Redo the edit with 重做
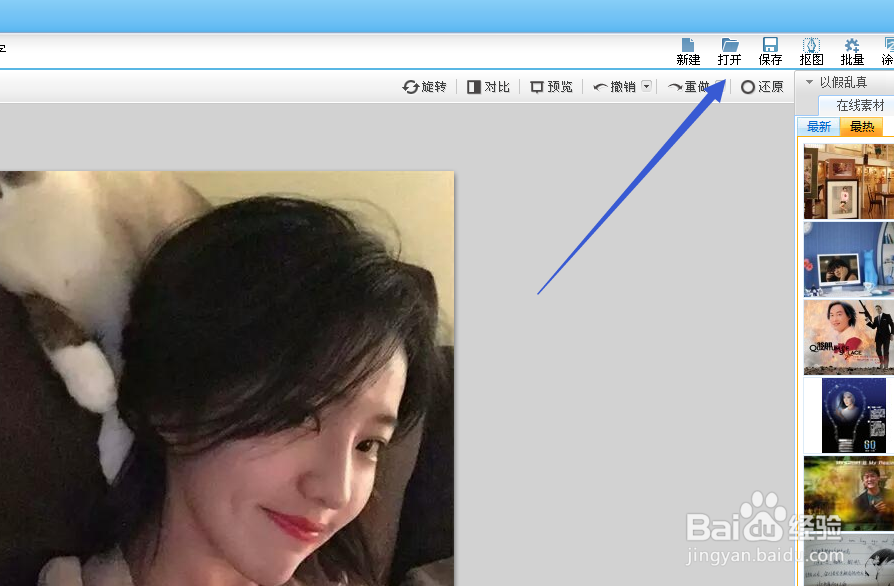The height and width of the screenshot is (586, 894). 690,86
